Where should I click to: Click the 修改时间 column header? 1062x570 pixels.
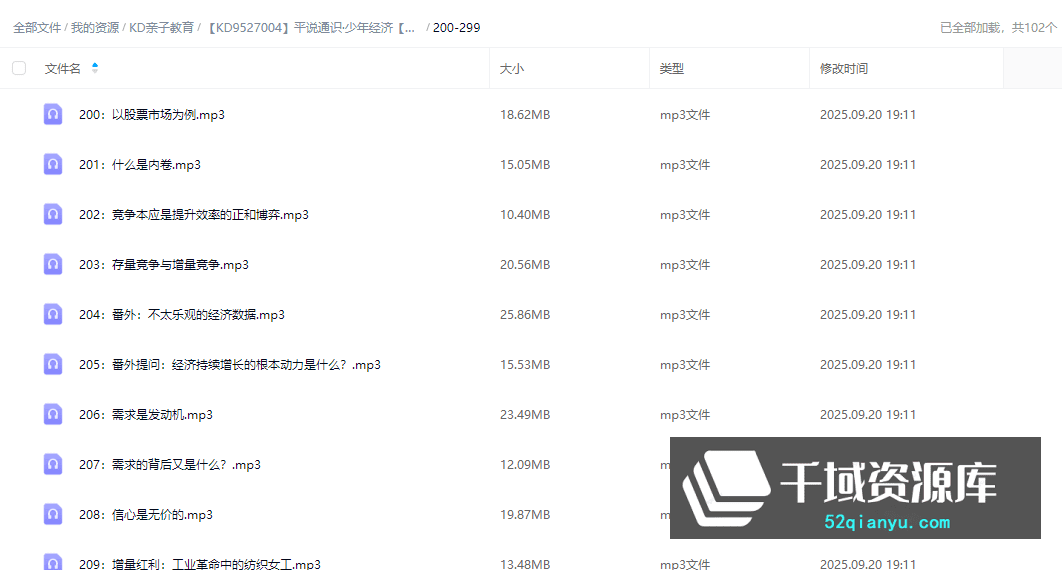pyautogui.click(x=844, y=68)
